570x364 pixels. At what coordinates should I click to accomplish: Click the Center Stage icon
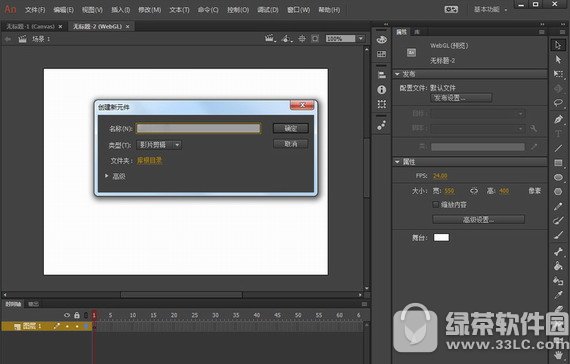[302, 39]
